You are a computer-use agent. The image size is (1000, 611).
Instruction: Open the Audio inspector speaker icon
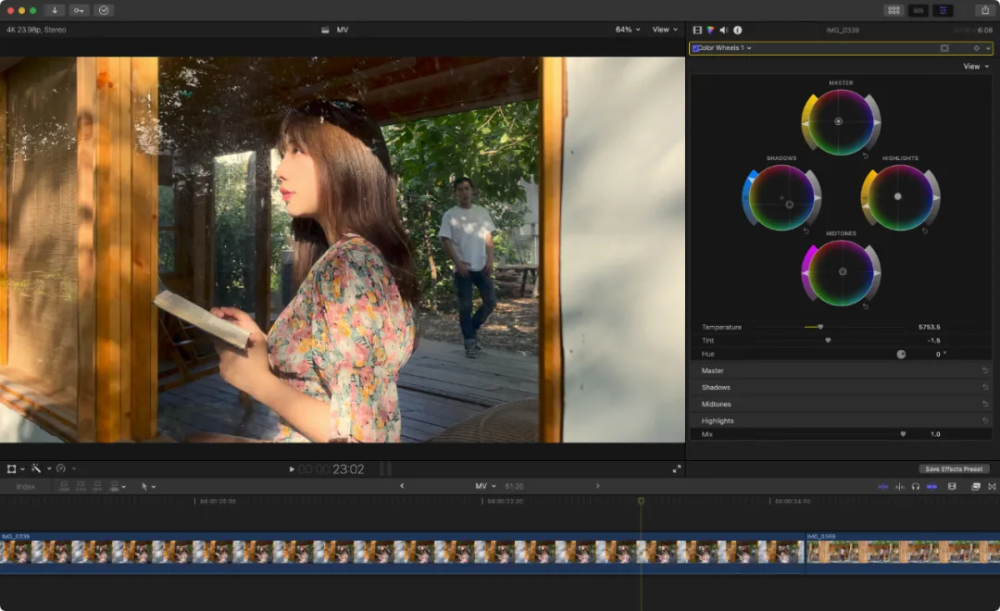tap(724, 30)
